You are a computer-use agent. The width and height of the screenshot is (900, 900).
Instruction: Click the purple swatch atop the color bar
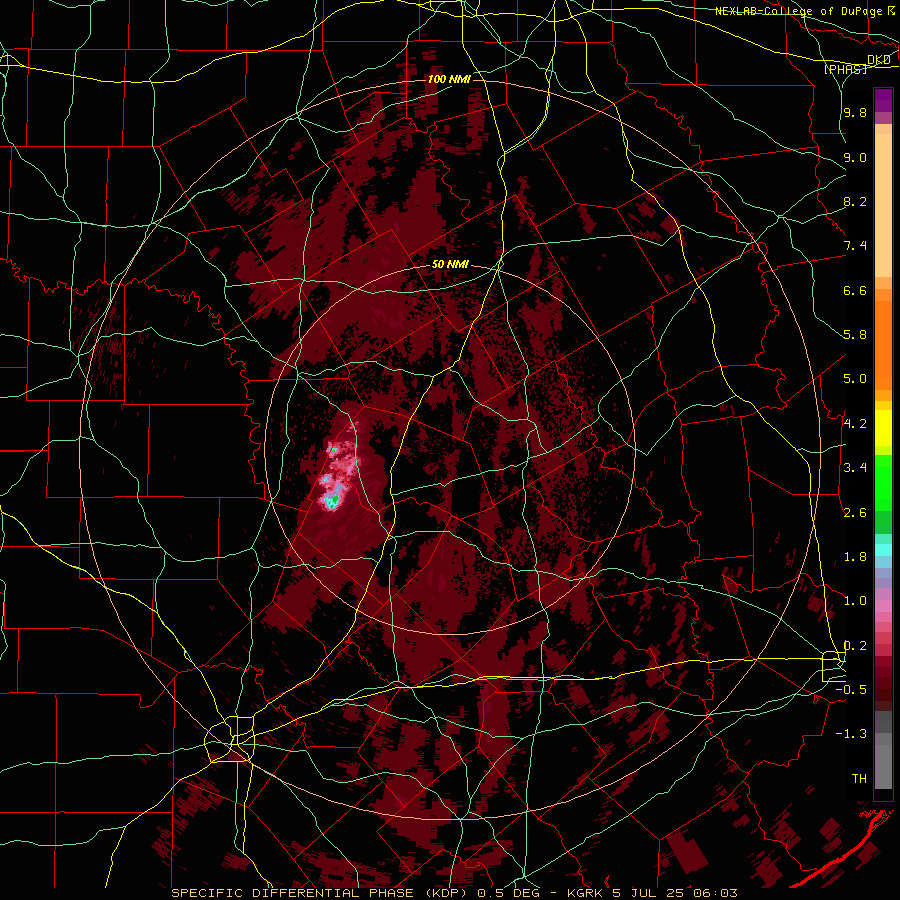883,100
